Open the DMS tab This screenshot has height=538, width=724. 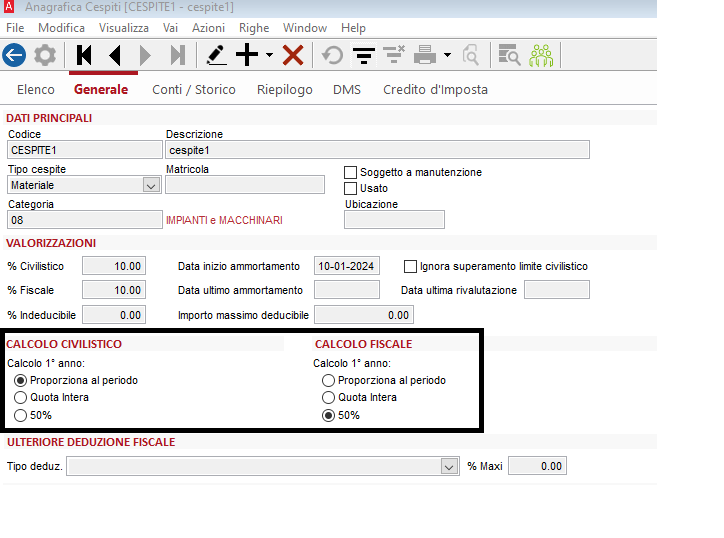tap(347, 89)
